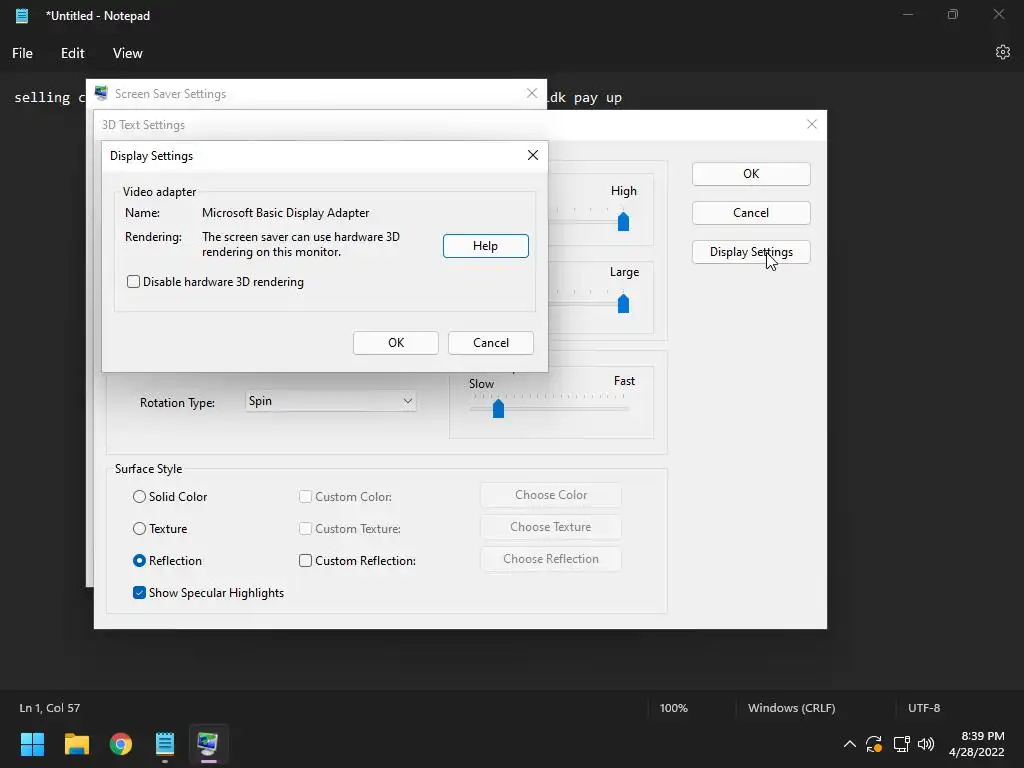
Task: Open Notepad settings gear icon
Action: pos(1002,52)
